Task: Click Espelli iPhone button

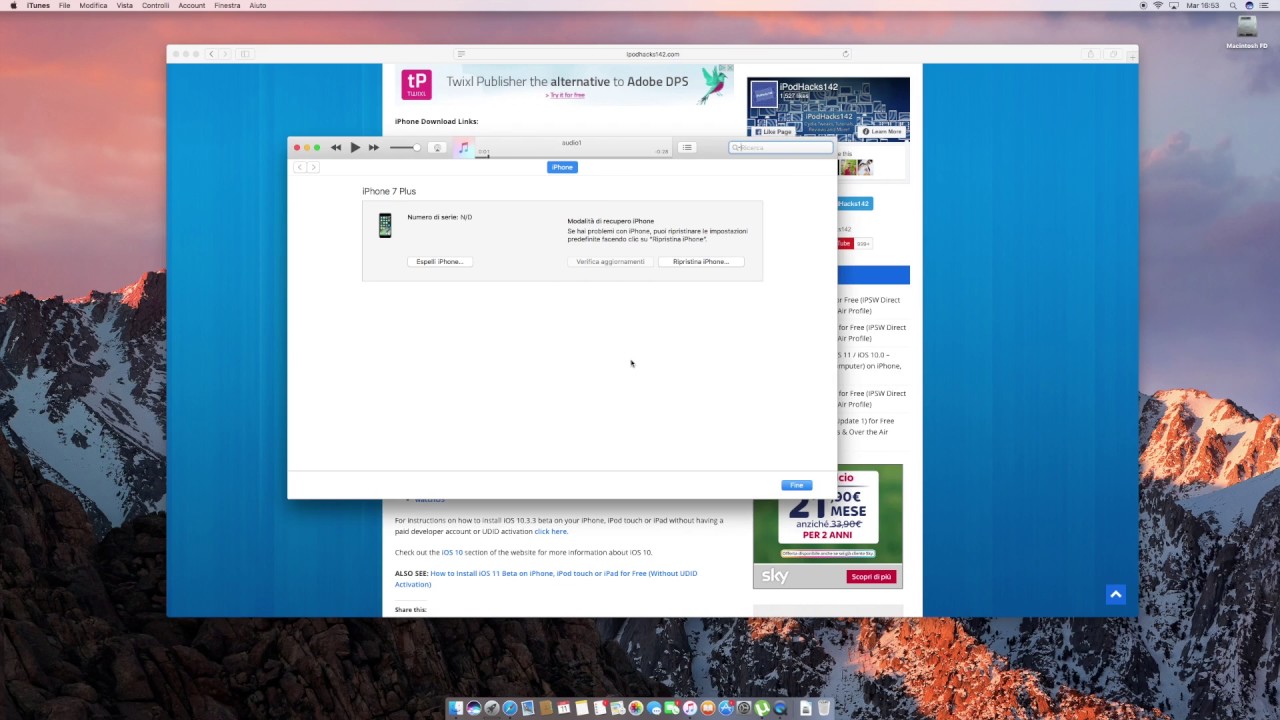Action: pos(440,262)
